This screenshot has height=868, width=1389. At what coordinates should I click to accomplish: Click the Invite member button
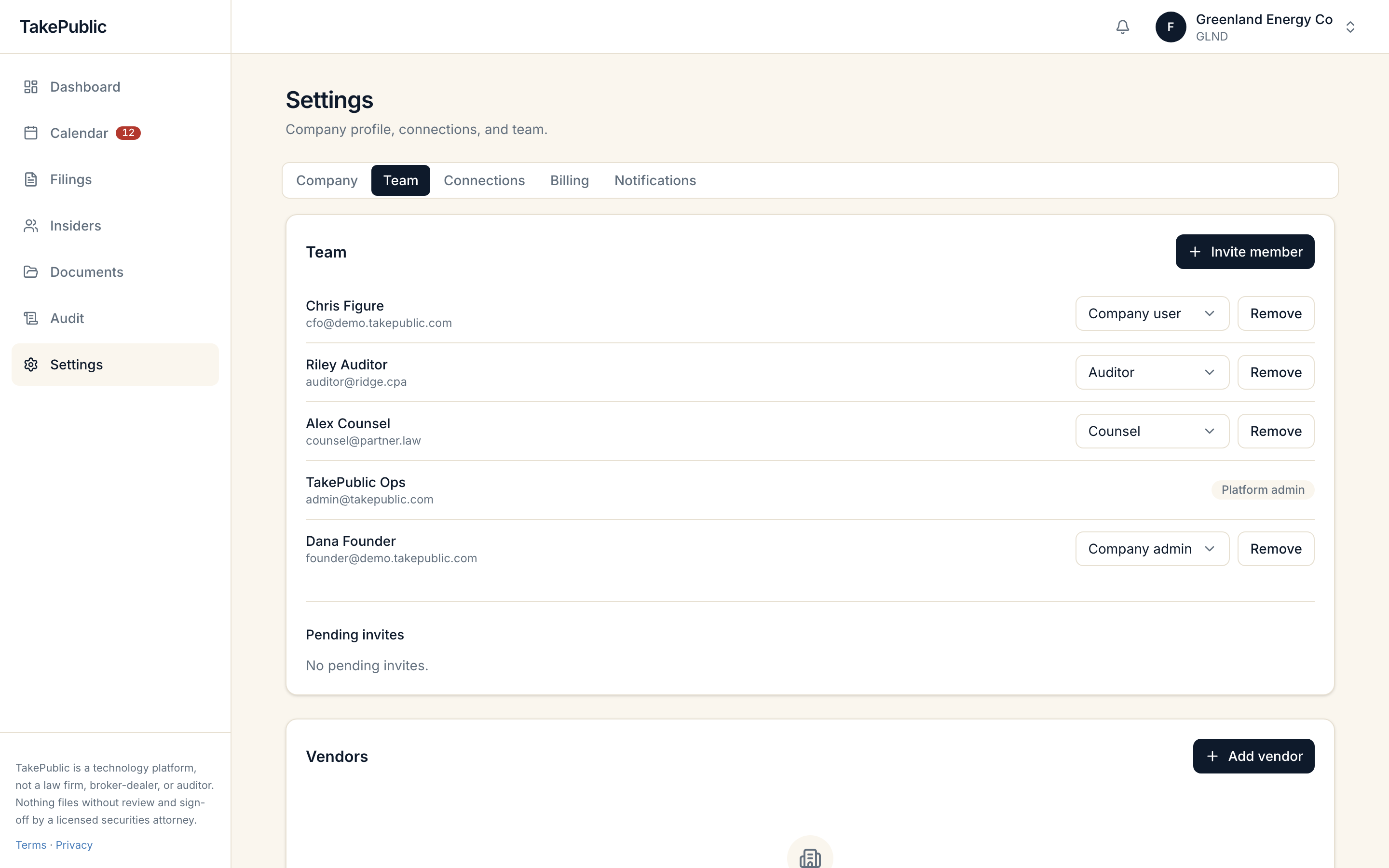tap(1244, 251)
